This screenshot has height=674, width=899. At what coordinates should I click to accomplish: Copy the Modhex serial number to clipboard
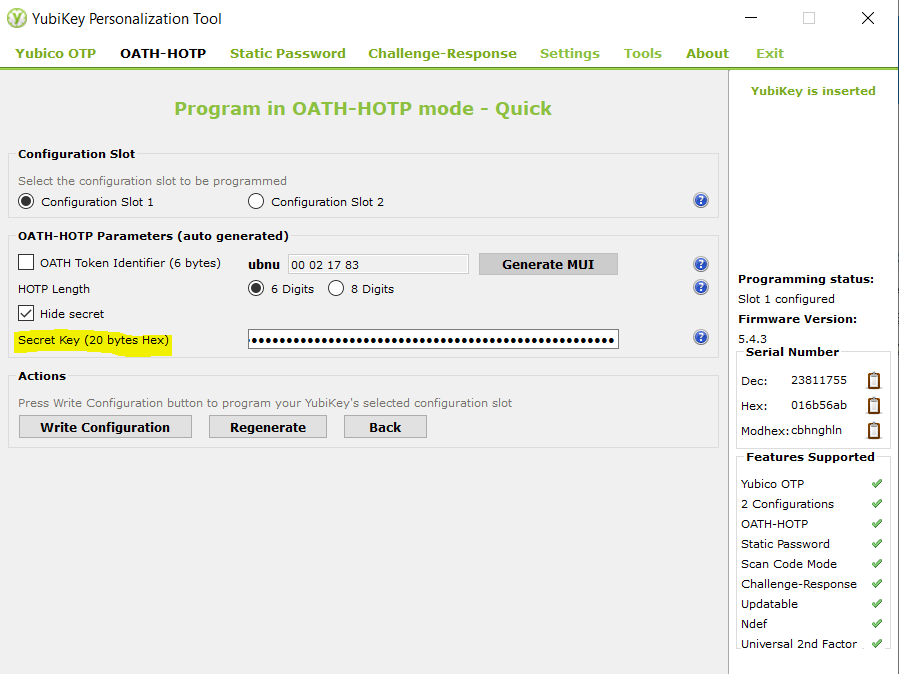[874, 430]
